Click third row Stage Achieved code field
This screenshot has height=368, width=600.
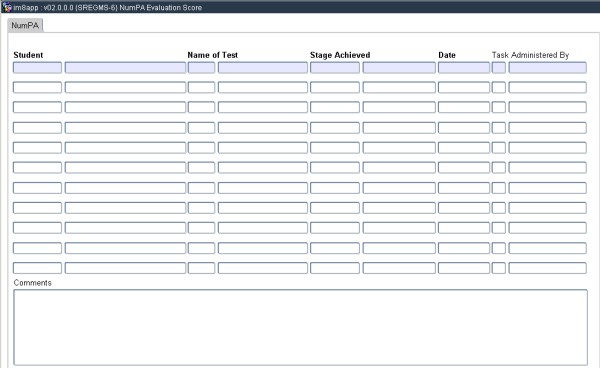[335, 107]
